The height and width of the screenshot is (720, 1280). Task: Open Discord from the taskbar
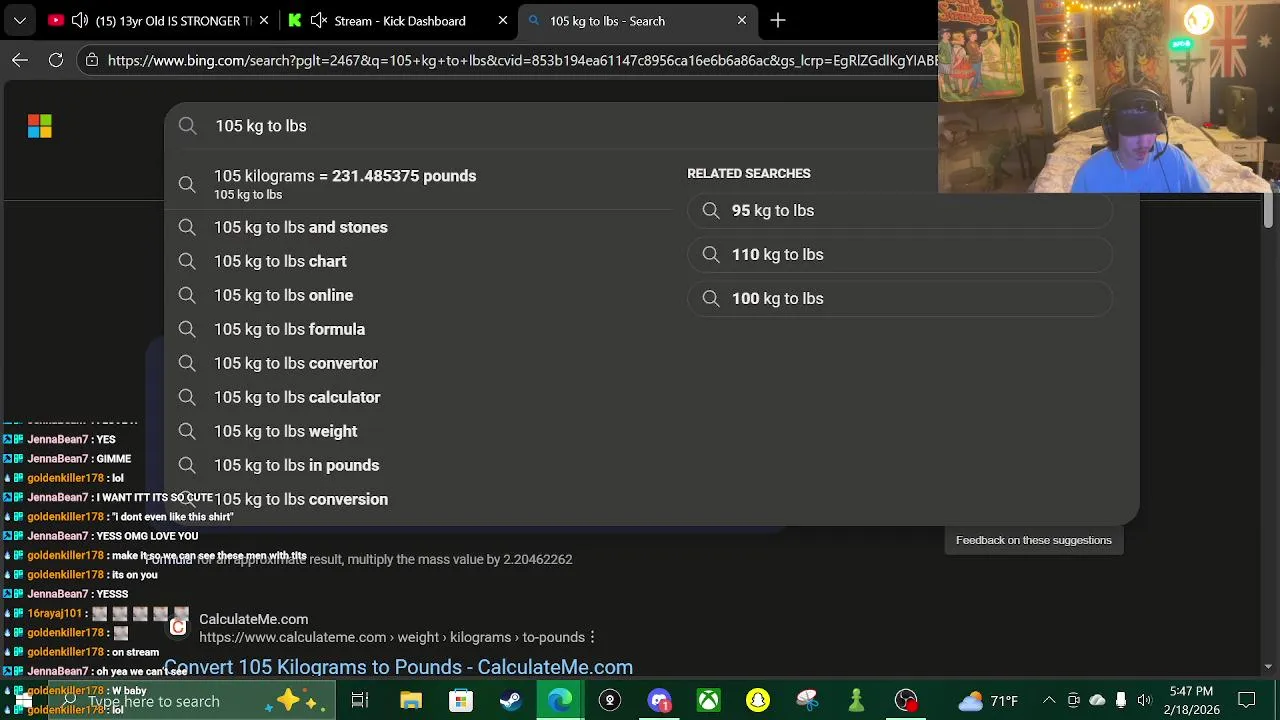(x=659, y=701)
